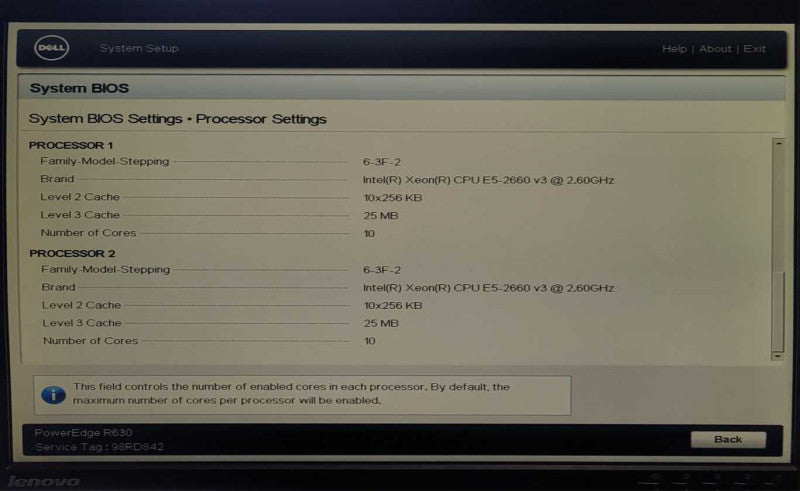
Task: Click the Dell logo icon
Action: click(52, 48)
